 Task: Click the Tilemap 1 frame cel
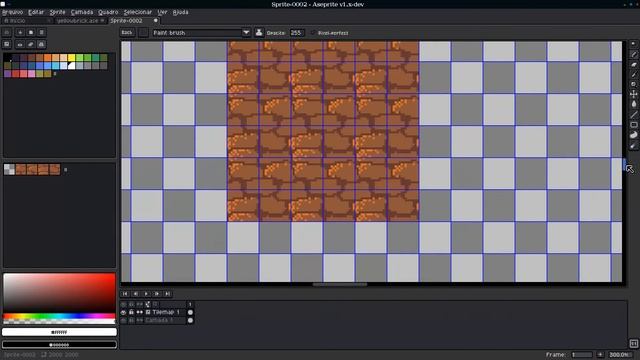click(x=190, y=312)
